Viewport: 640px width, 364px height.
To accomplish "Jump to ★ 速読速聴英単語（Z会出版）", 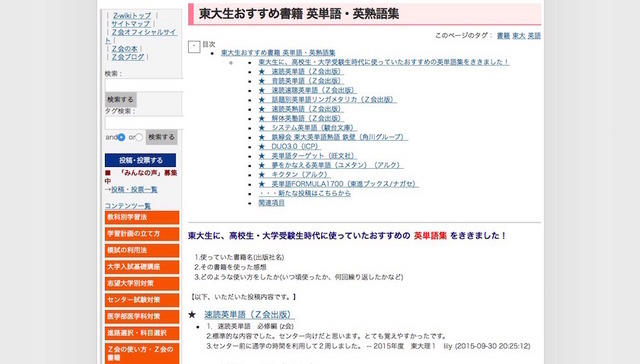I will click(x=307, y=90).
